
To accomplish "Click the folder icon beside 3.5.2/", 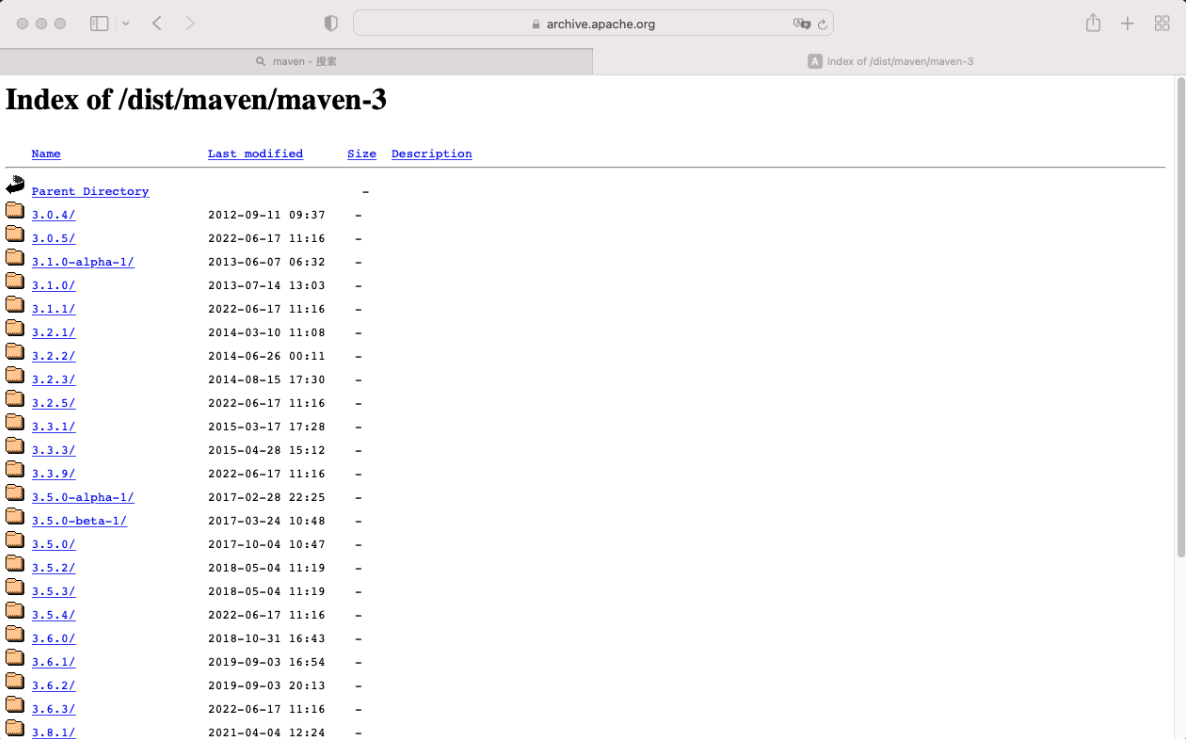I will [14, 564].
